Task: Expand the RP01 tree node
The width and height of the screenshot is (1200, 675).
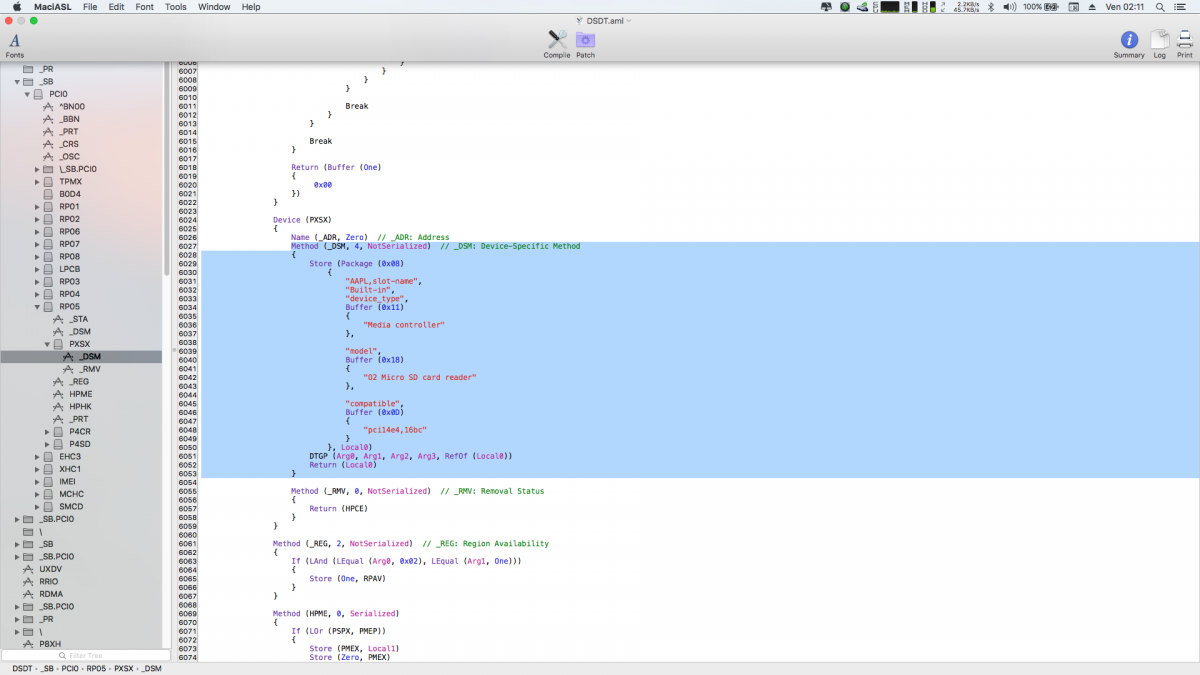Action: click(x=37, y=207)
